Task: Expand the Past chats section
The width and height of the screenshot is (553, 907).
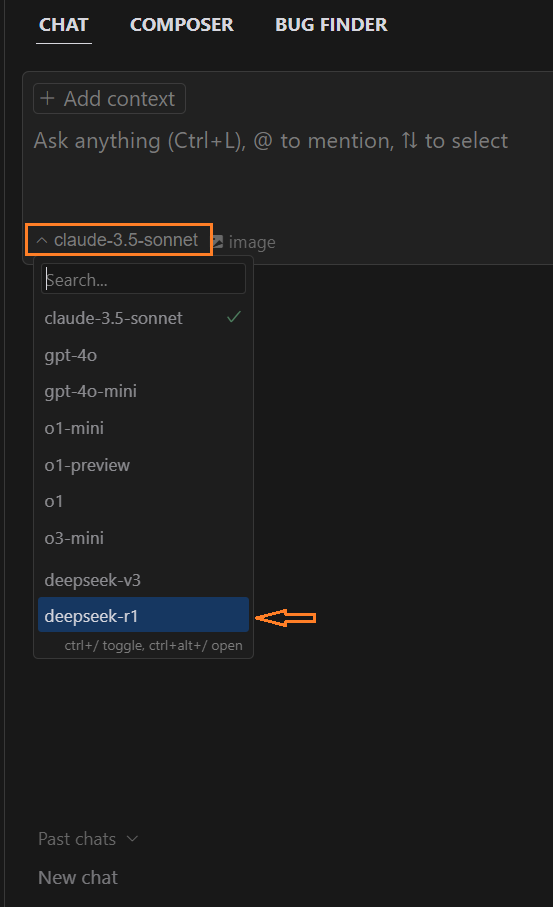Action: [88, 839]
